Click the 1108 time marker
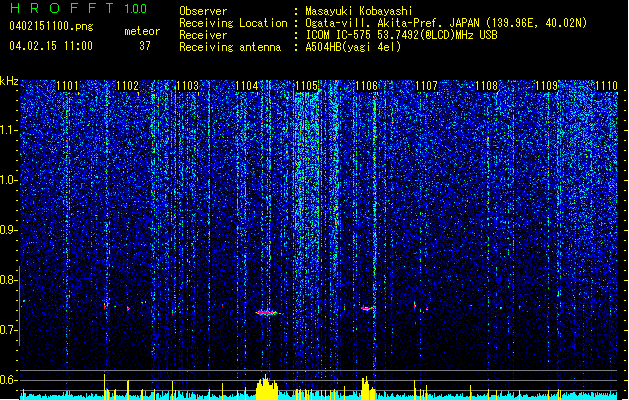The height and width of the screenshot is (400, 629). pos(487,86)
